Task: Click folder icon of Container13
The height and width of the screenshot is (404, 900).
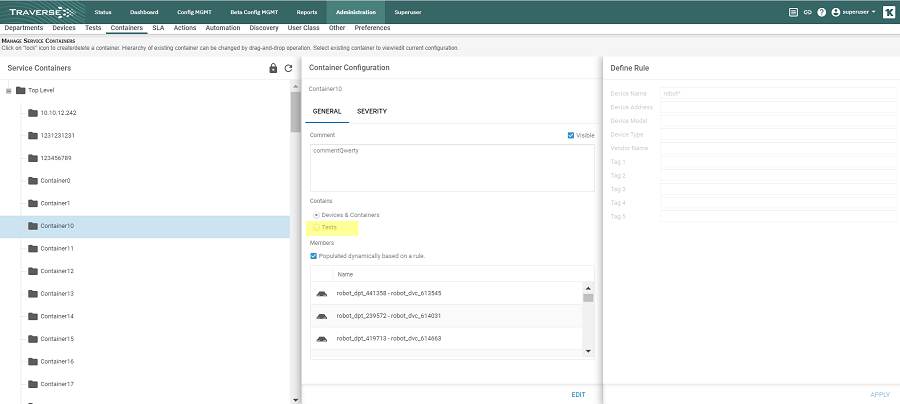Action: point(33,294)
